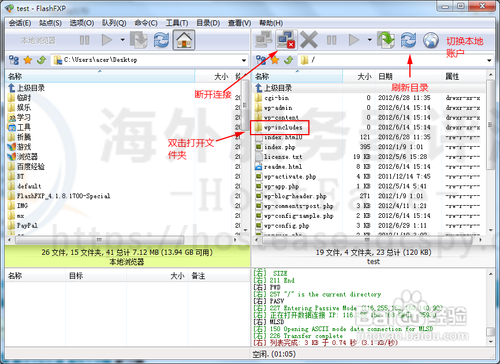Click local pane folder tree icon
The image size is (500, 364).
[x=14, y=60]
